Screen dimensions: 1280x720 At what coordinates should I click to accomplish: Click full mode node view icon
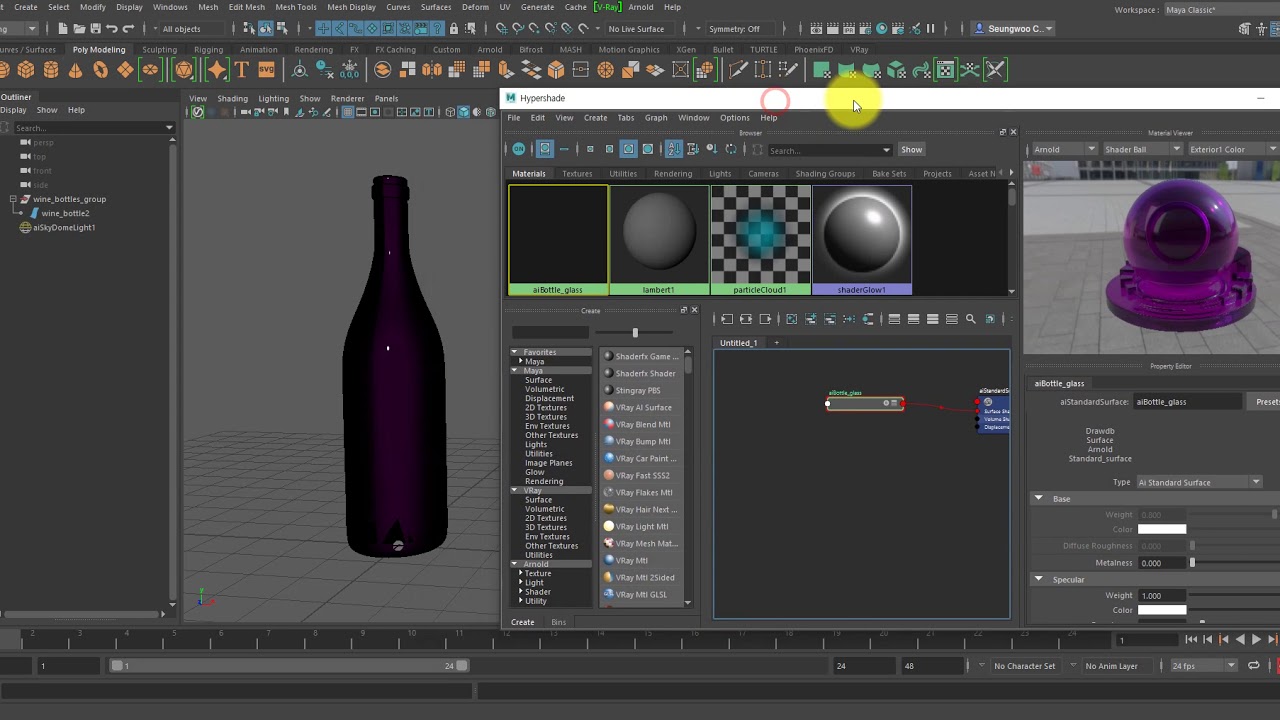point(932,319)
